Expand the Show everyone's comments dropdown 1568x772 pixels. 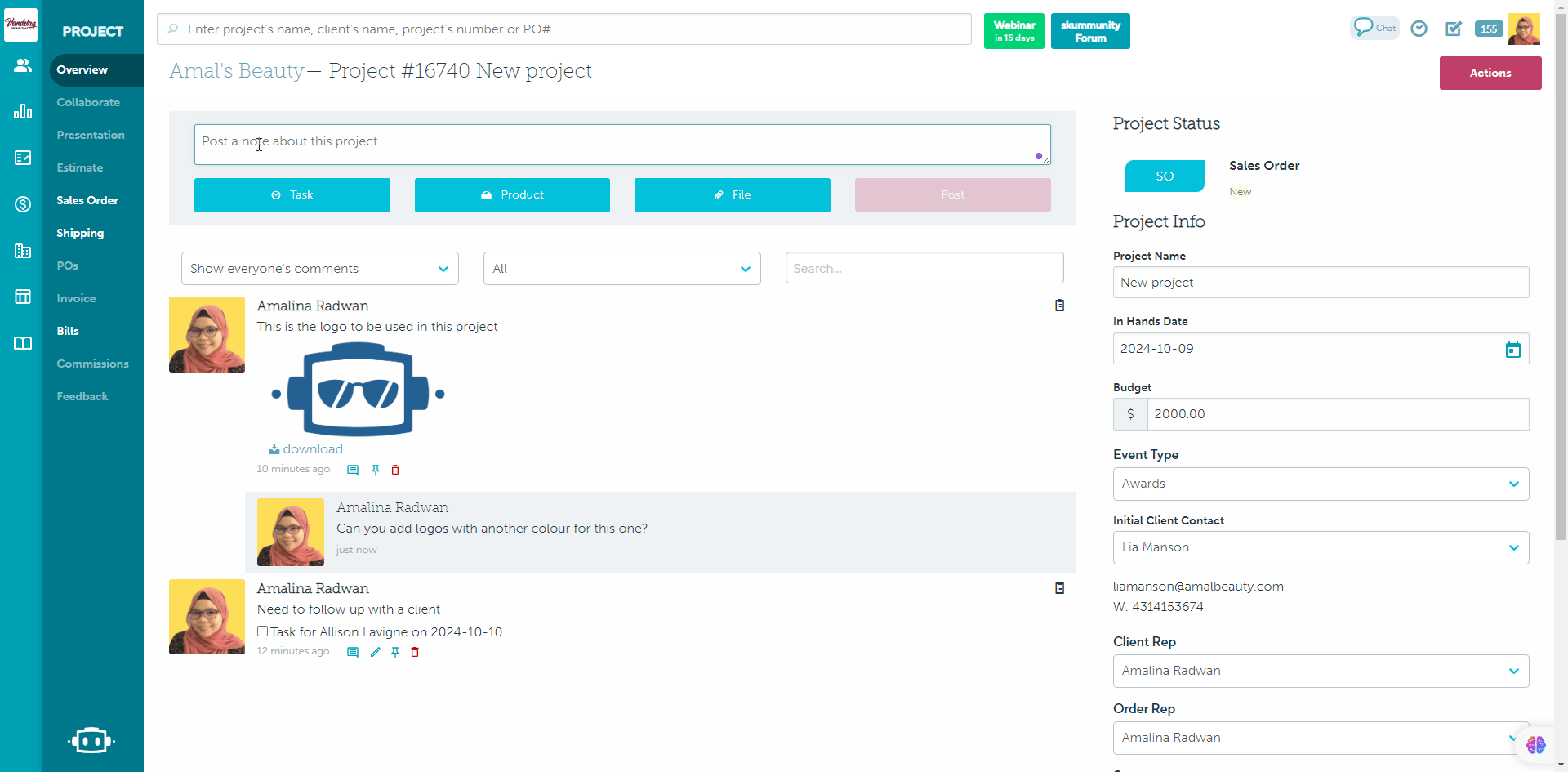pos(319,269)
